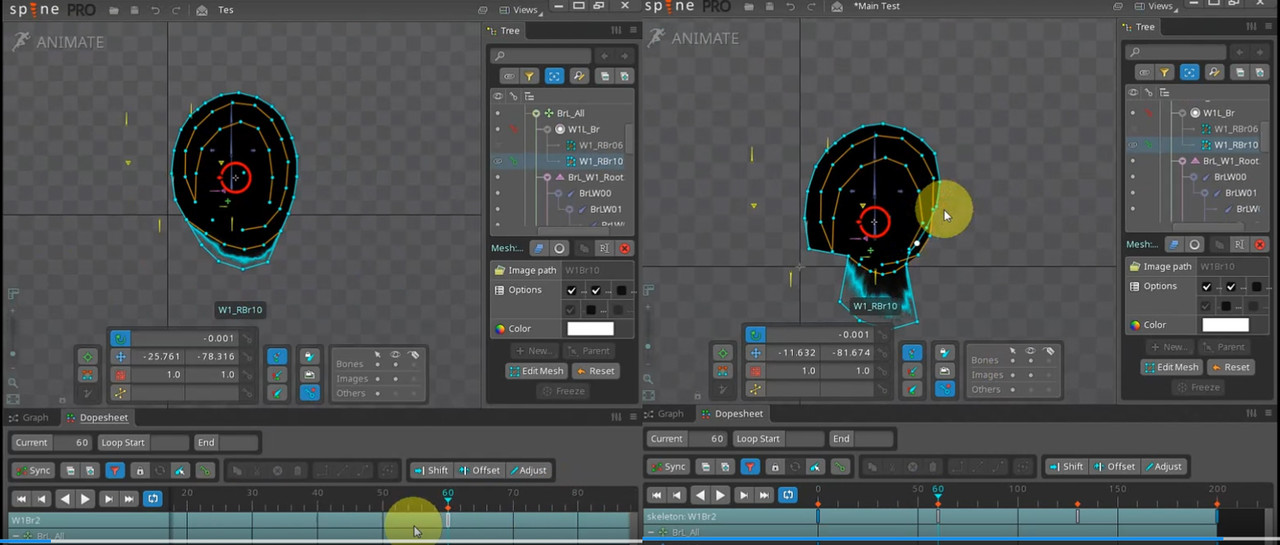Collapse the BrL_W1_Root node in right tree

coord(1180,161)
